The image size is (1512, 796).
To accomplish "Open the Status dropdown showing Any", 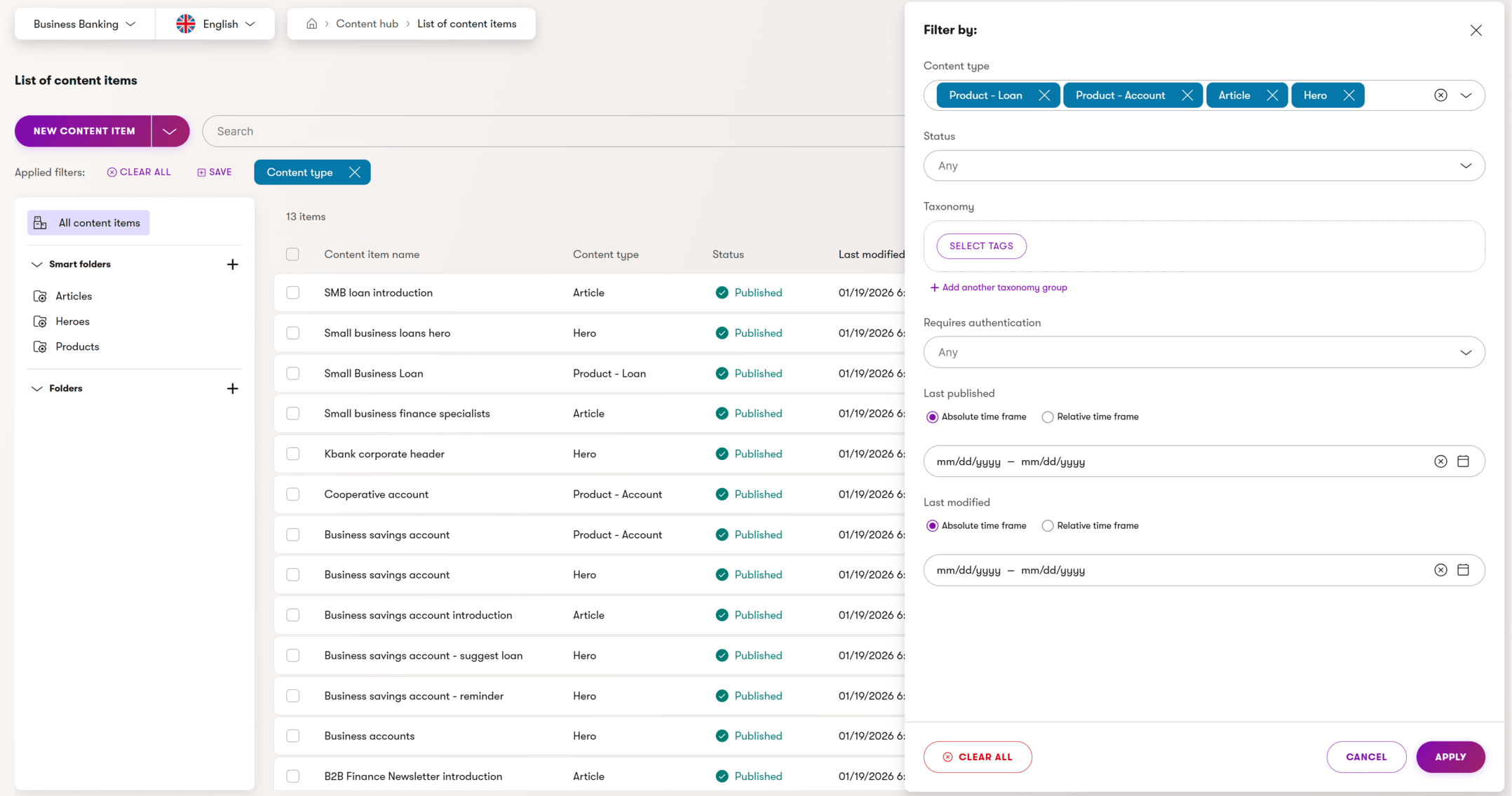I will point(1204,166).
